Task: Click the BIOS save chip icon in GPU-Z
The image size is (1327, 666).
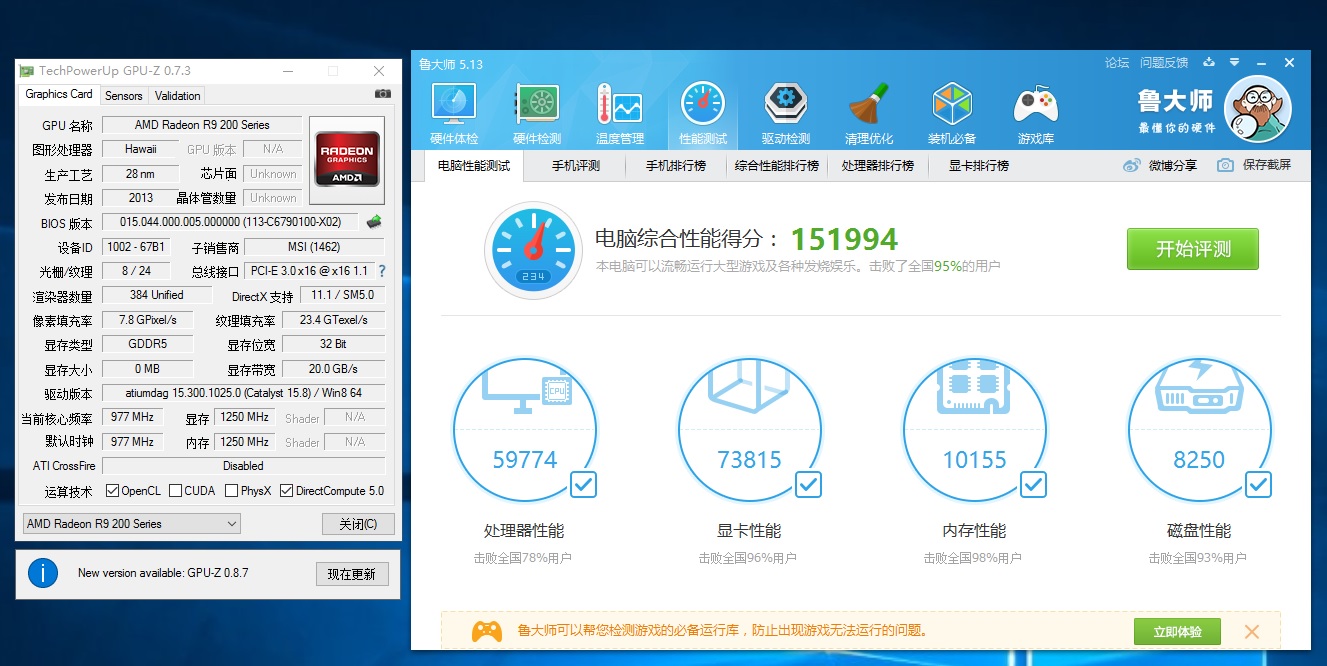Action: coord(374,222)
